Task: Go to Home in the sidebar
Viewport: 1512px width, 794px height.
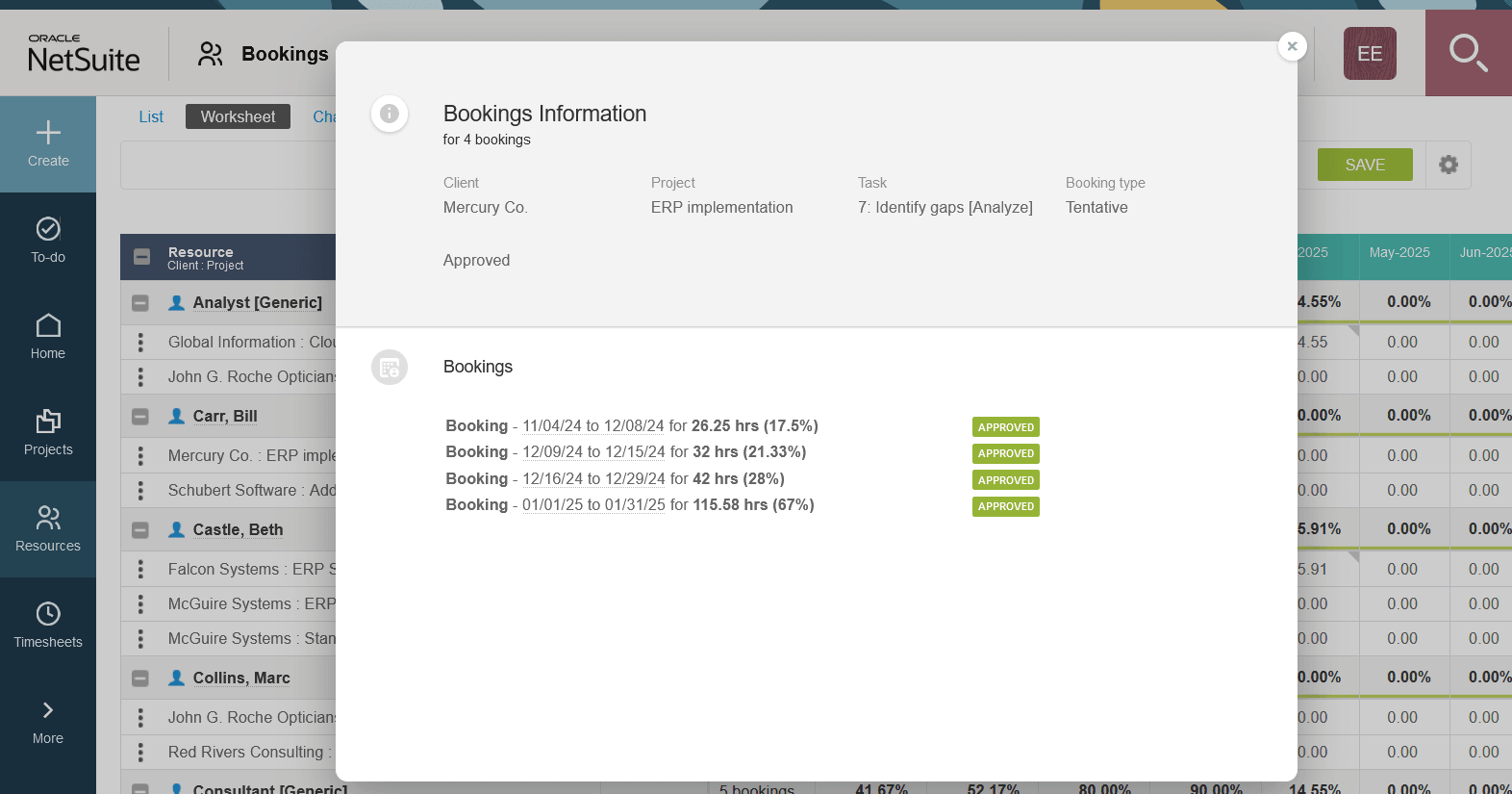Action: tap(48, 337)
